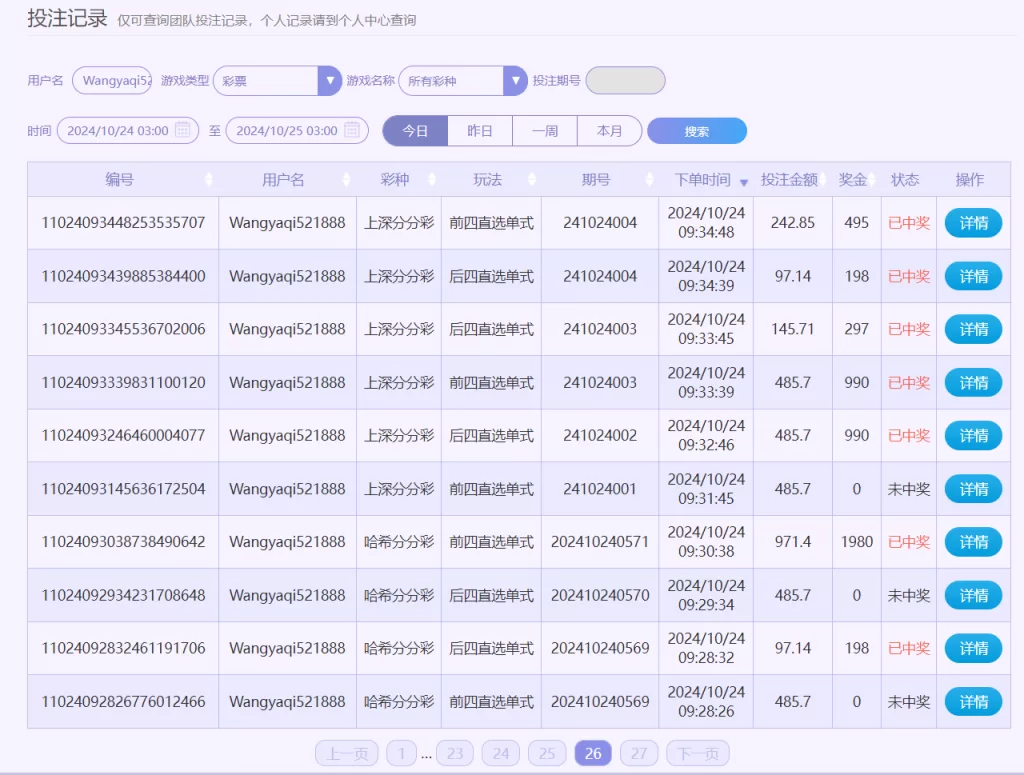Click prize 297 in period 241024003 row
The image size is (1024, 775).
pos(856,329)
